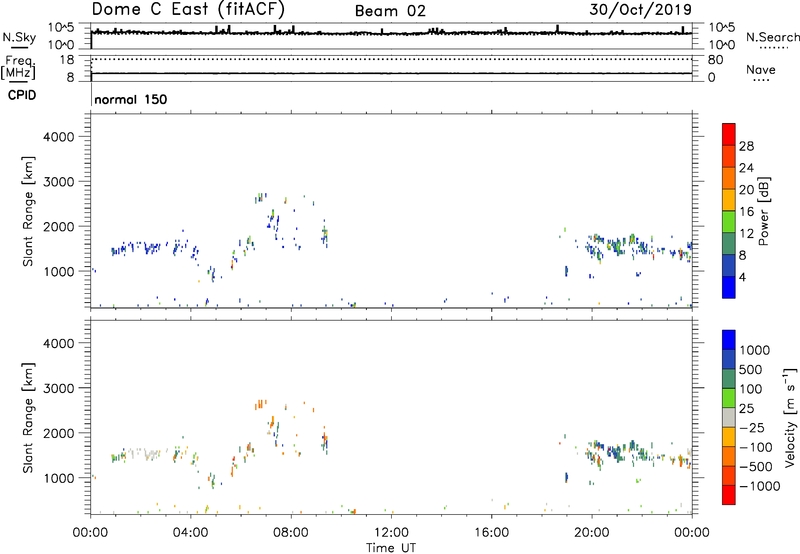800x554 pixels.
Task: Click the bright blue bottom power swatch below 4 dB
Action: [x=729, y=287]
